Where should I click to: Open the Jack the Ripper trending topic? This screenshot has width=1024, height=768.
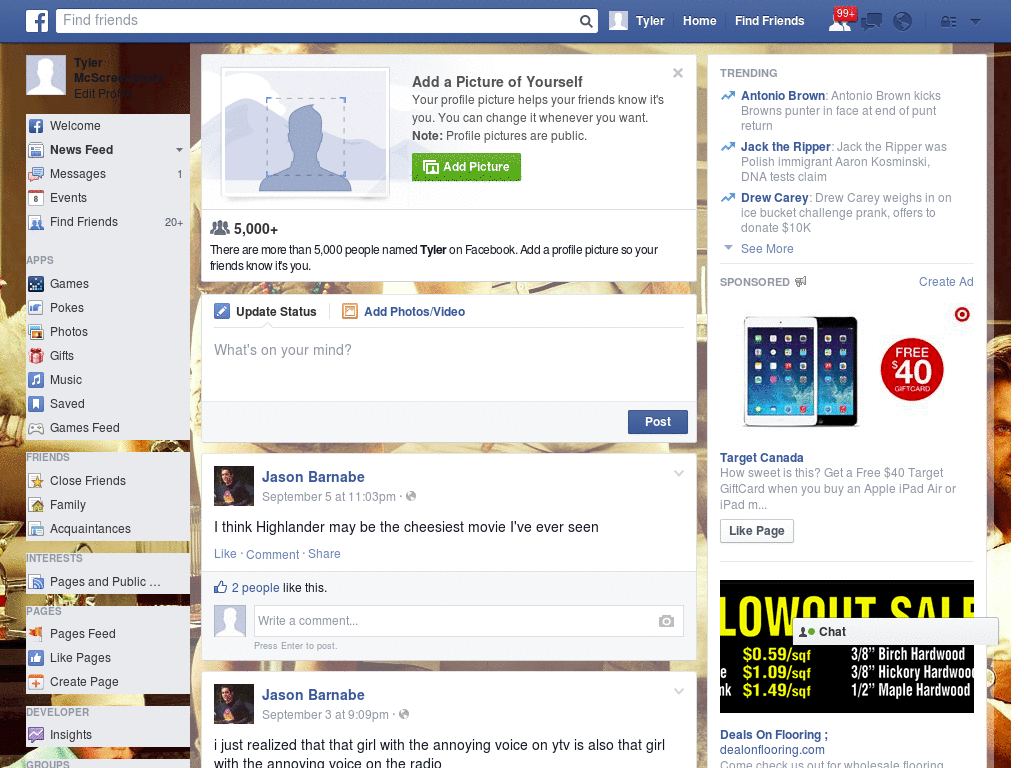785,147
